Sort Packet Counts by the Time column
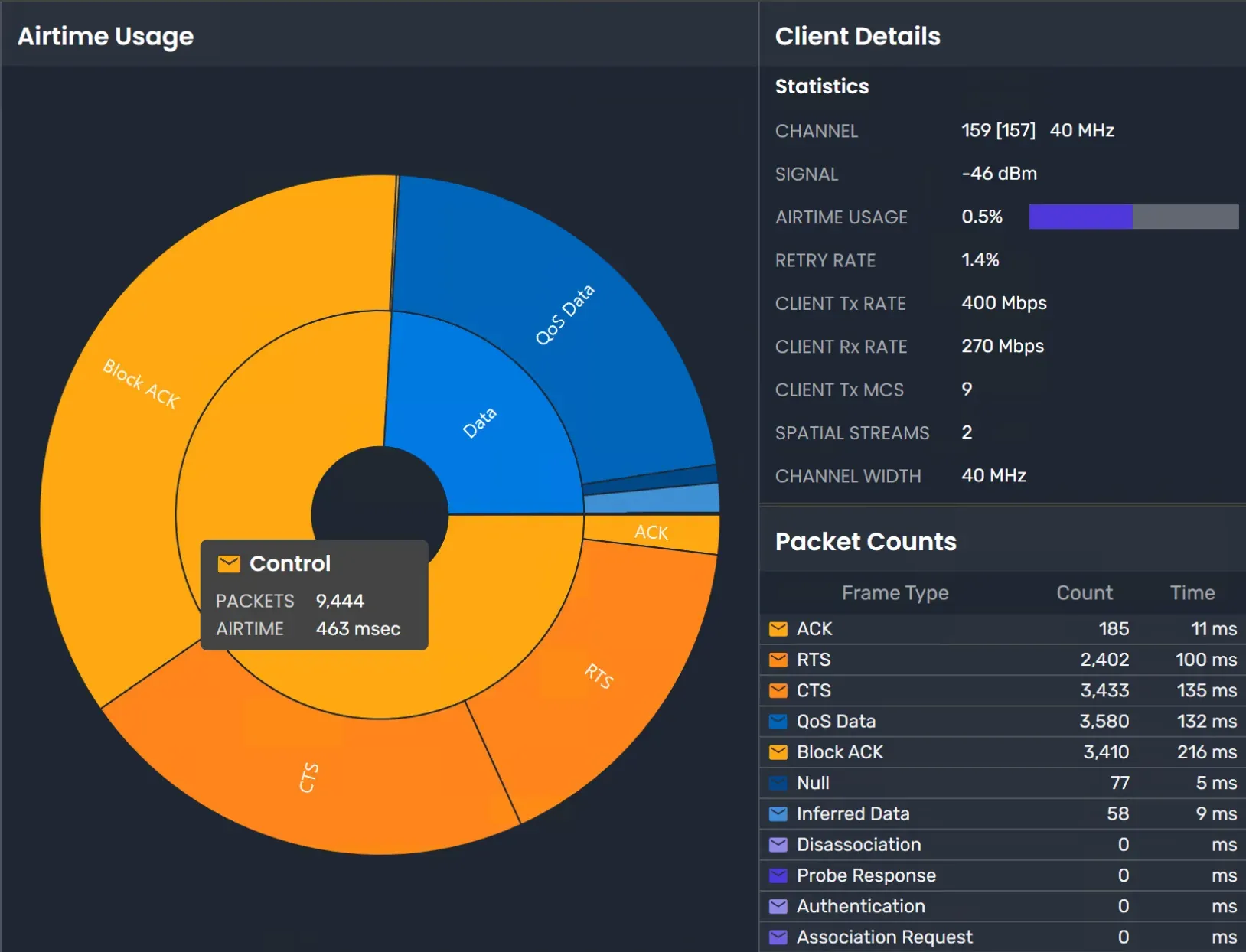 click(1192, 592)
